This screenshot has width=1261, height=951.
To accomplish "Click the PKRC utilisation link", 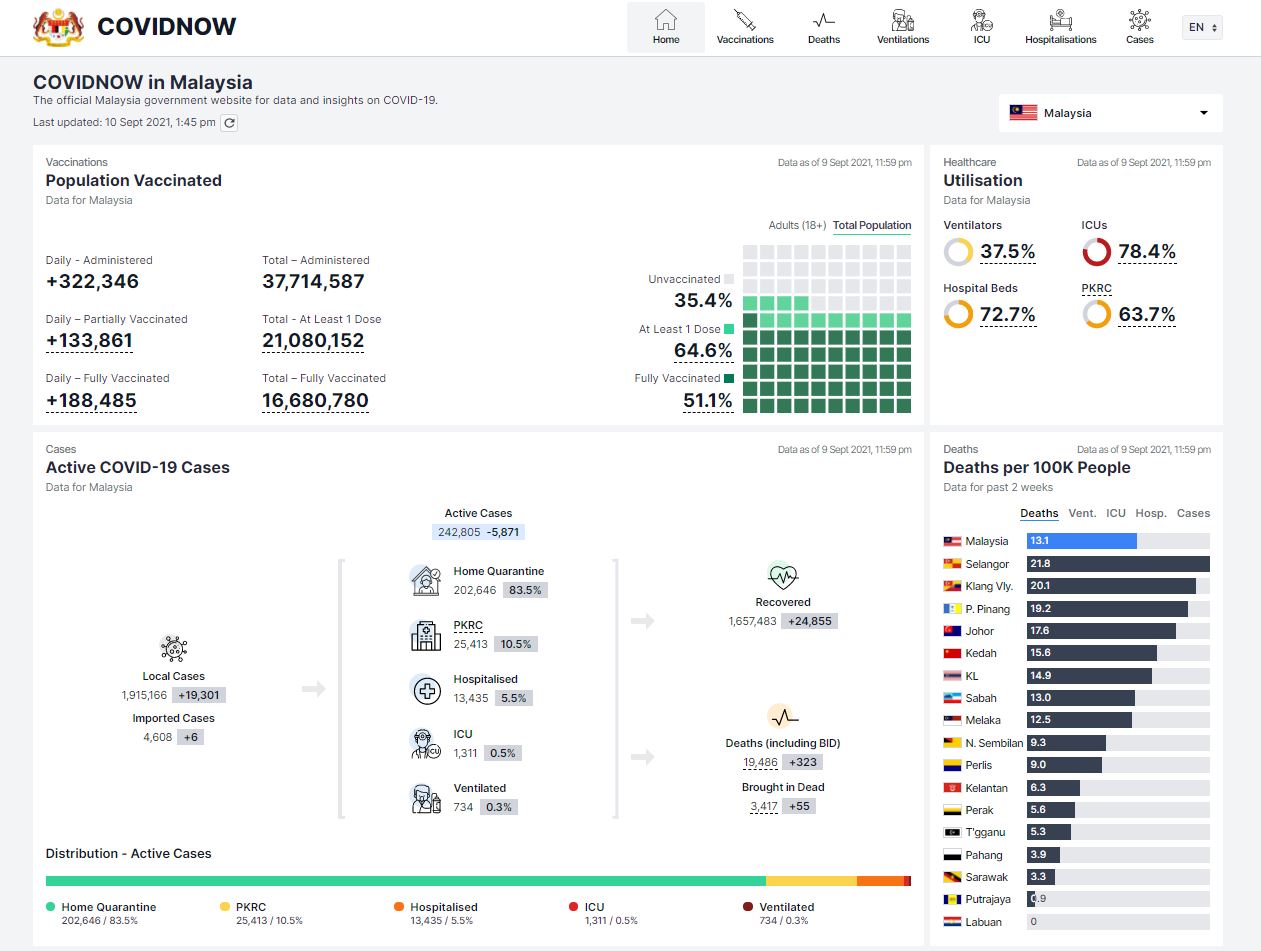I will 1096,288.
